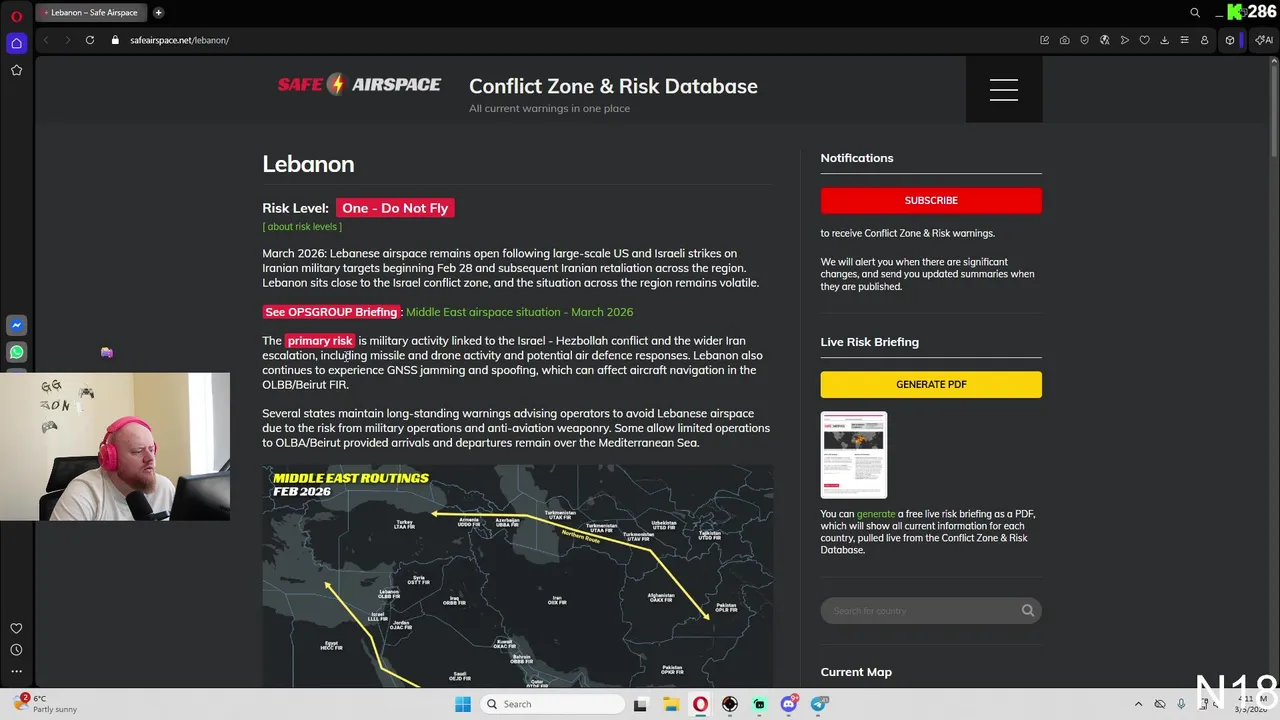The width and height of the screenshot is (1280, 720).
Task: Open the risk briefing PDF thumbnail
Action: [x=854, y=454]
